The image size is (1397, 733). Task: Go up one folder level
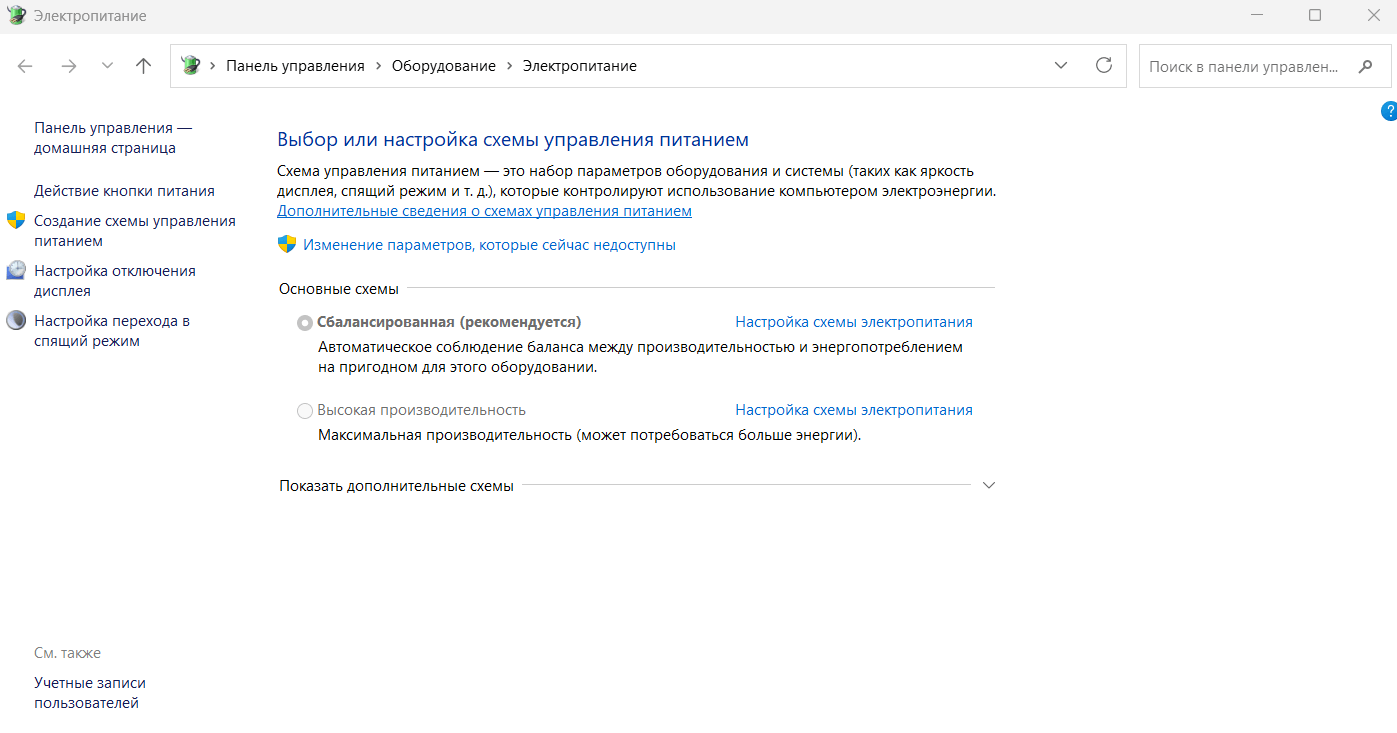point(143,66)
